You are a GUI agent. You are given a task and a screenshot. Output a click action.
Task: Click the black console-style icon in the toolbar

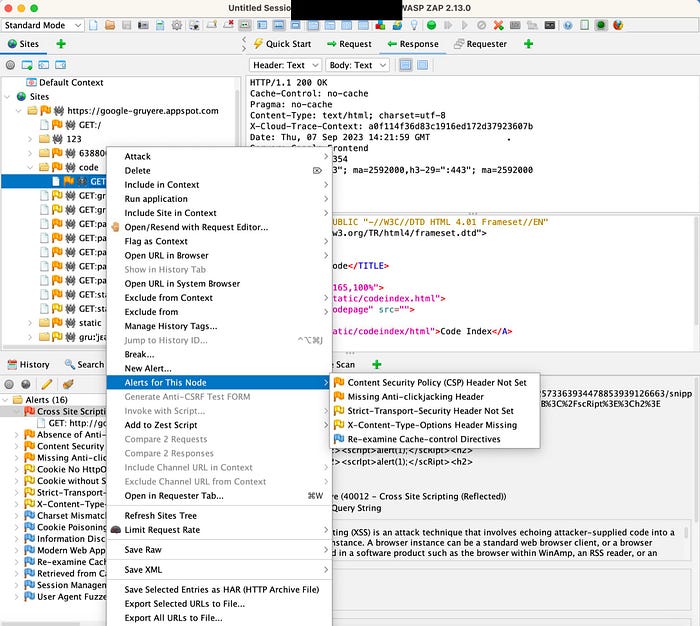pos(550,25)
